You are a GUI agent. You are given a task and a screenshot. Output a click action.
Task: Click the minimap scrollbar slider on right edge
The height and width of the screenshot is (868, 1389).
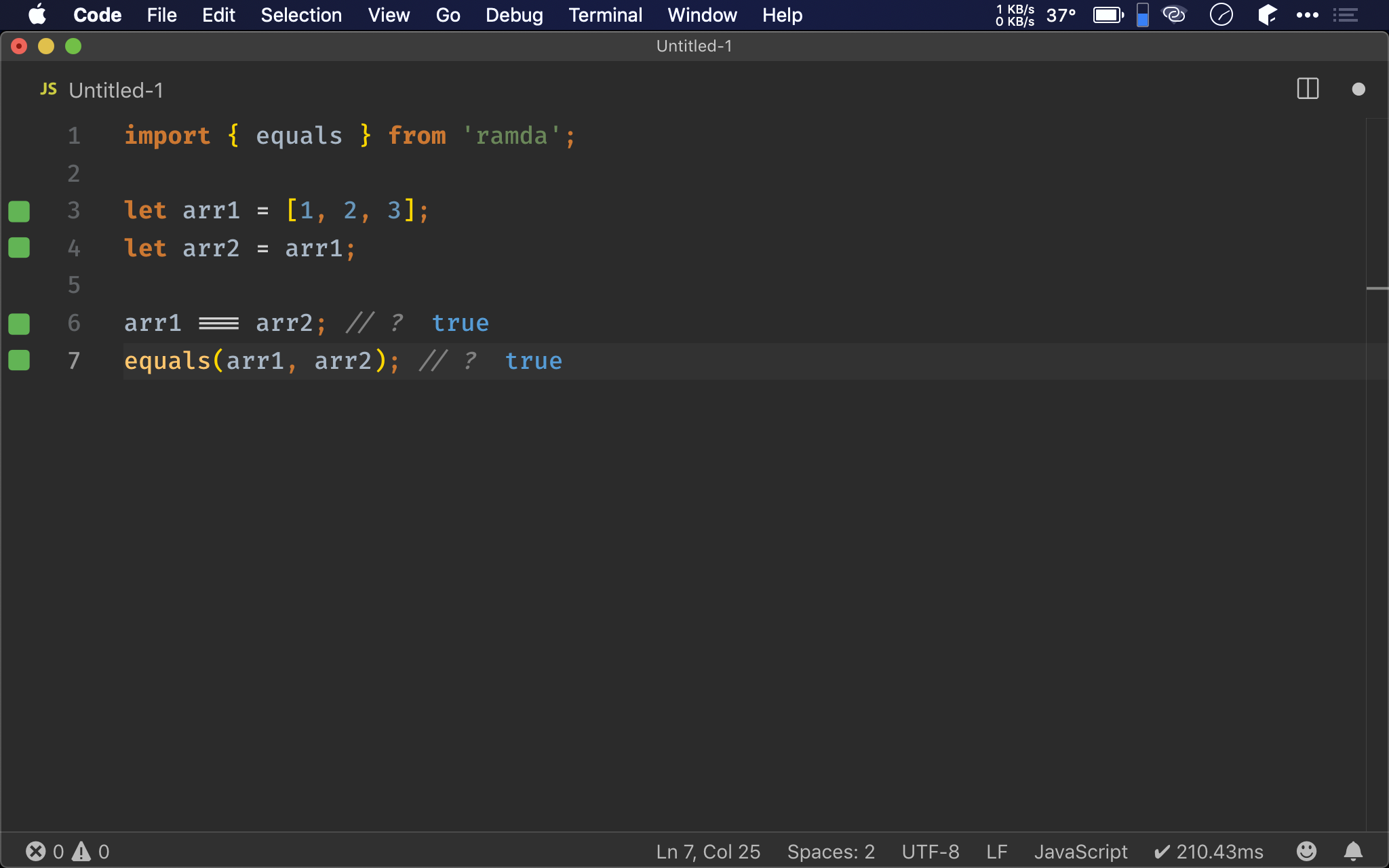(1377, 289)
